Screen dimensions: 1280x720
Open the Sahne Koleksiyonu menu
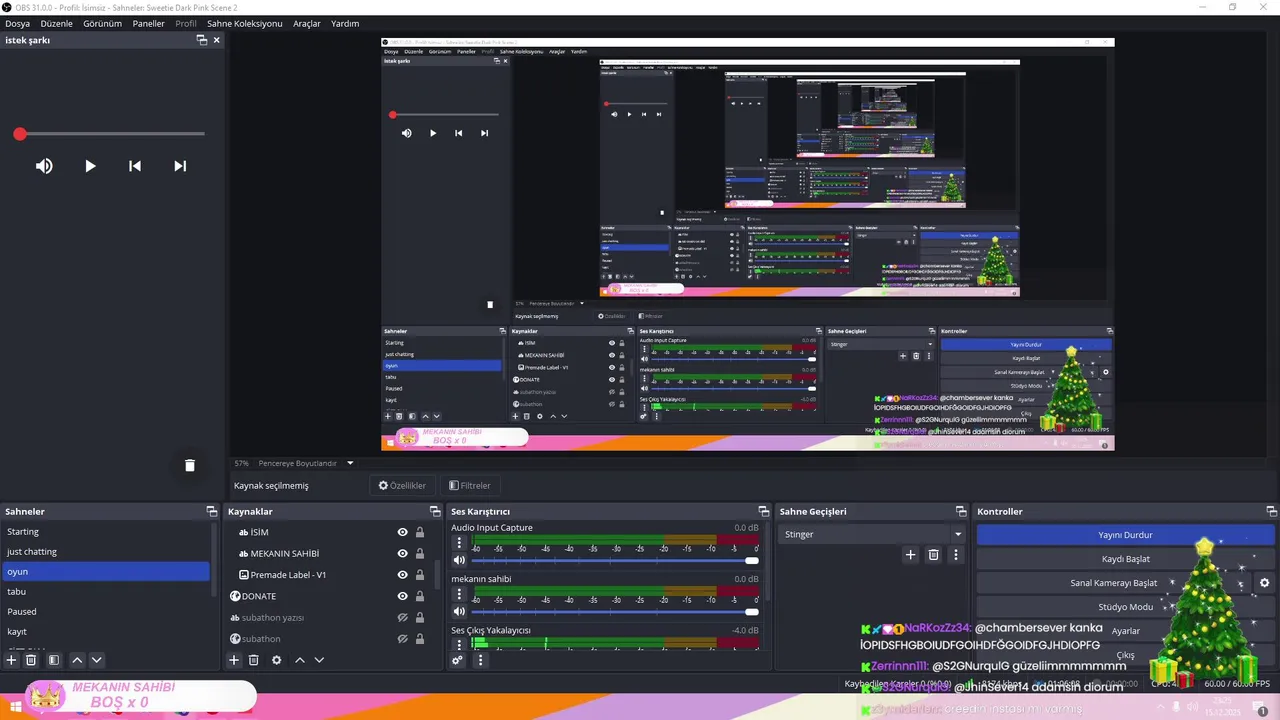coord(245,23)
